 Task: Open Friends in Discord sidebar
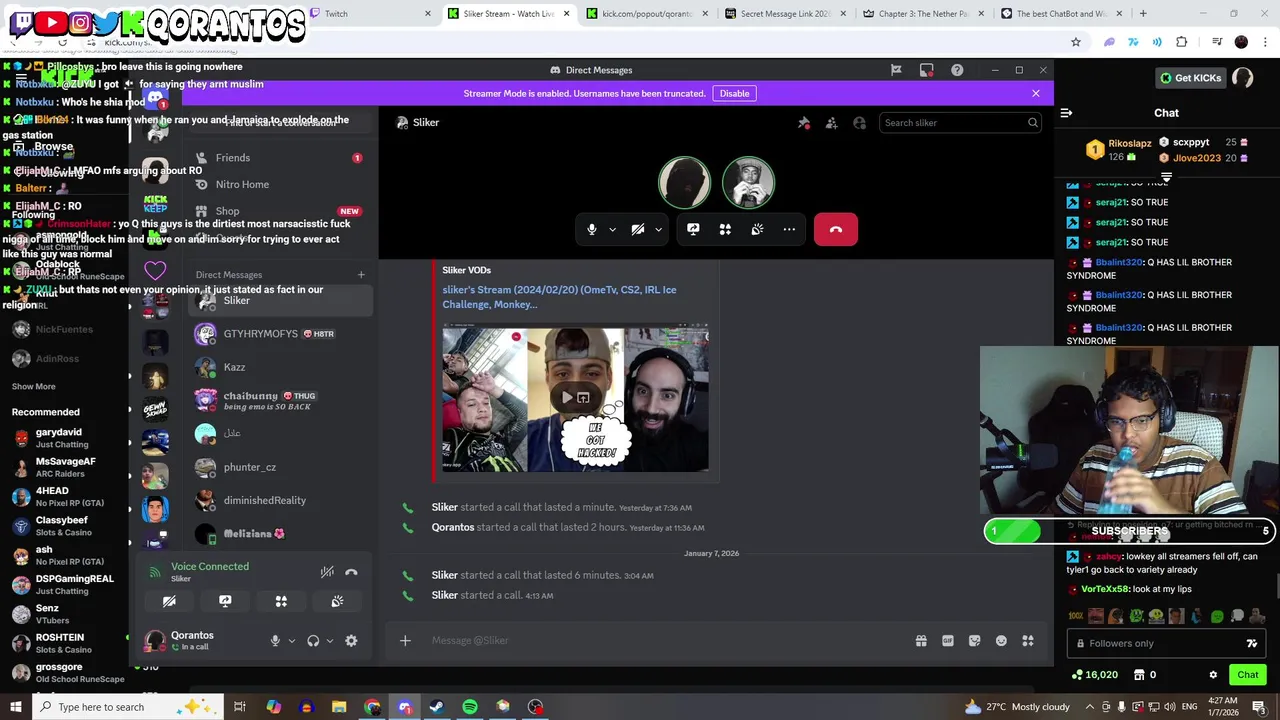(x=278, y=158)
